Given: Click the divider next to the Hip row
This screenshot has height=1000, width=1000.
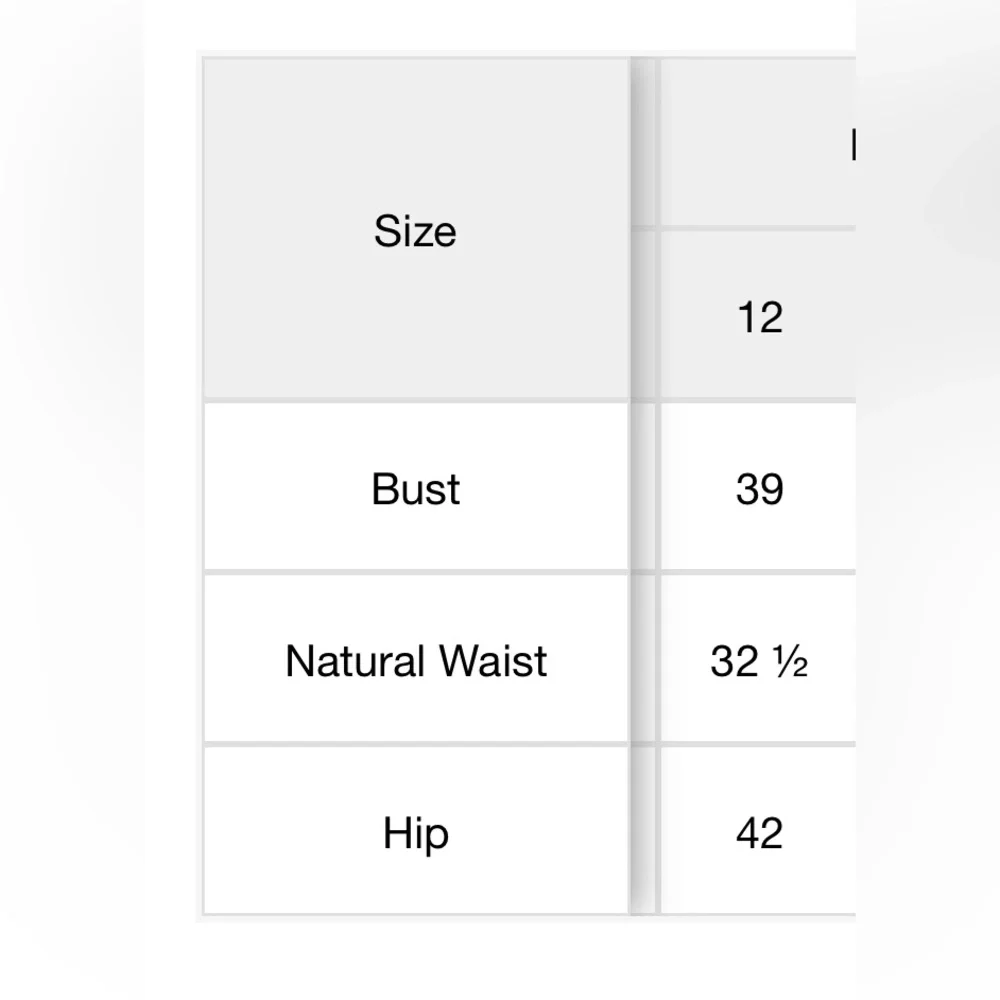Looking at the screenshot, I should point(643,830).
